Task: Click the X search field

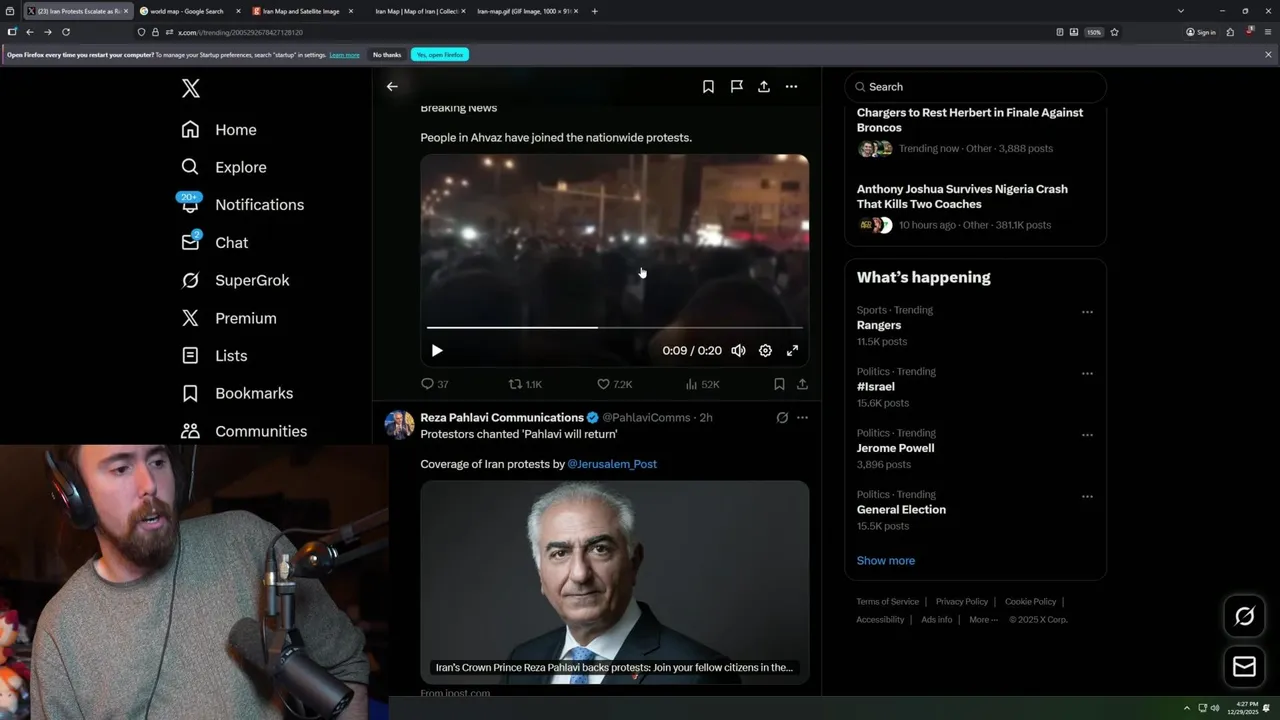Action: click(976, 87)
